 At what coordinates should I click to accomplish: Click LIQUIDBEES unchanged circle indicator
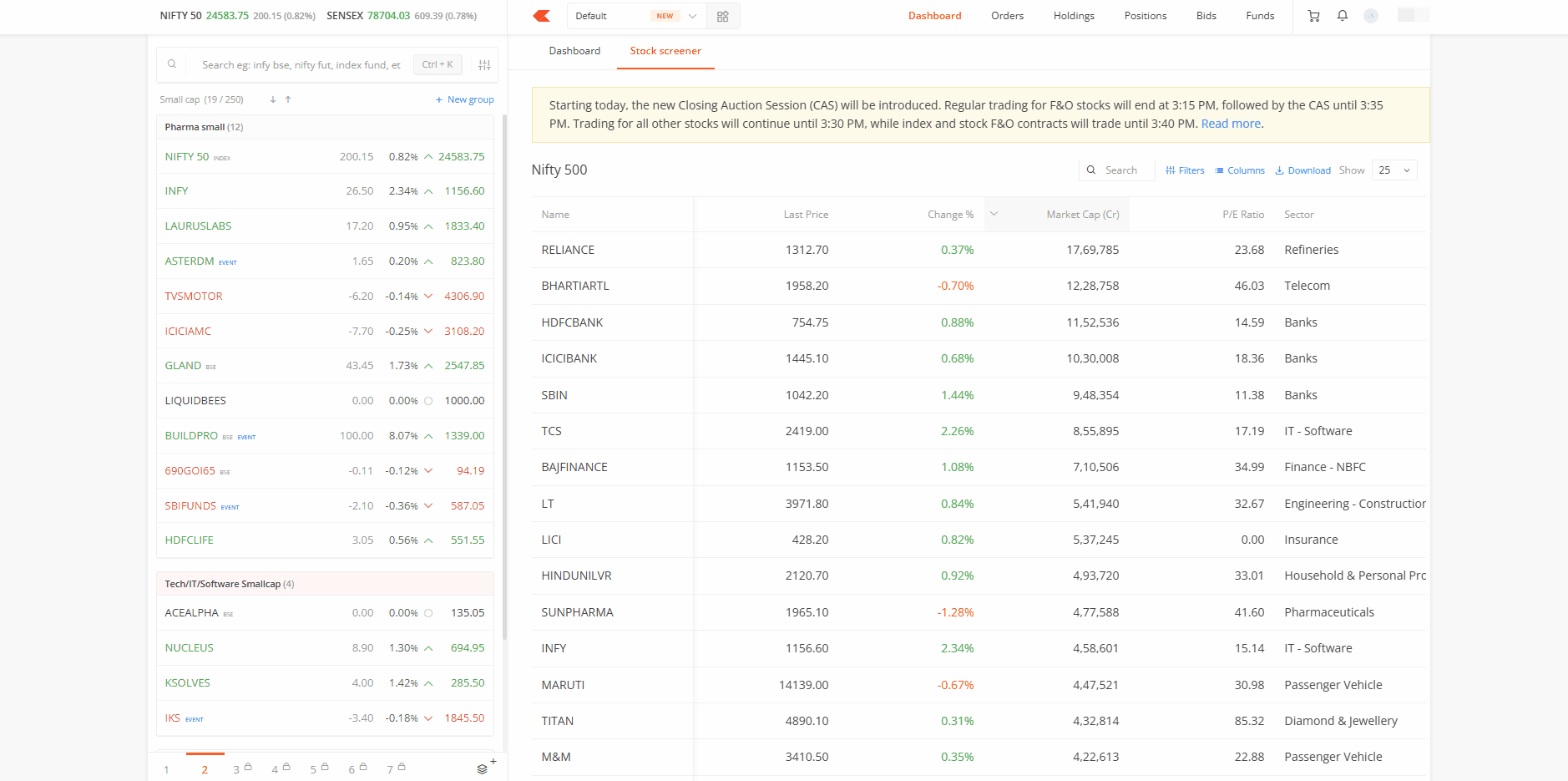click(x=428, y=401)
